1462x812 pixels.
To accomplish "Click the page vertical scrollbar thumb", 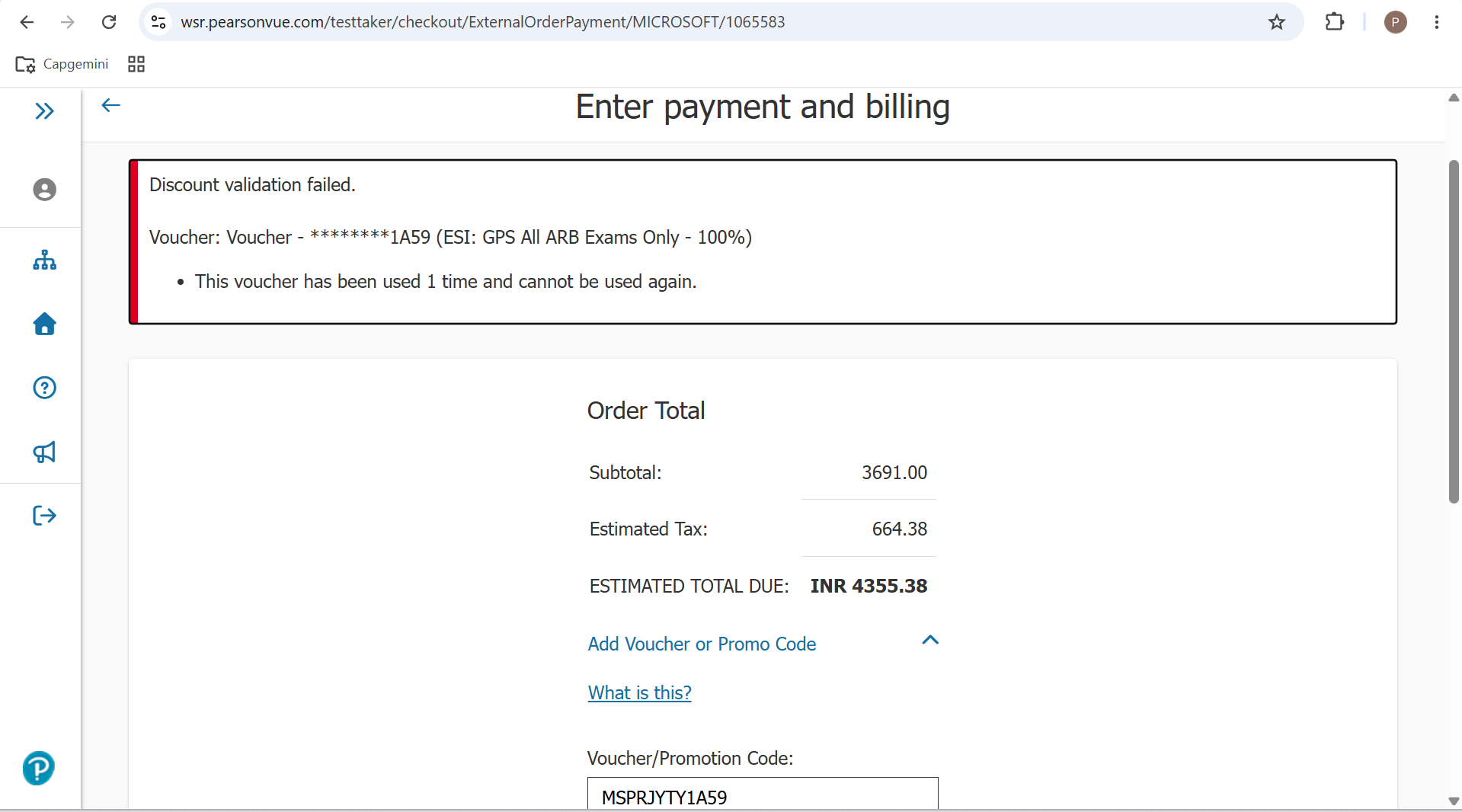I will (x=1454, y=331).
